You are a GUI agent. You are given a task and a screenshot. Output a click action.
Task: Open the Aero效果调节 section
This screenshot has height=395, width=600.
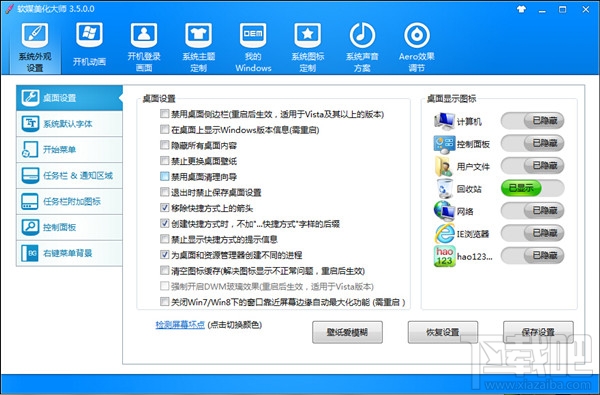coord(416,47)
